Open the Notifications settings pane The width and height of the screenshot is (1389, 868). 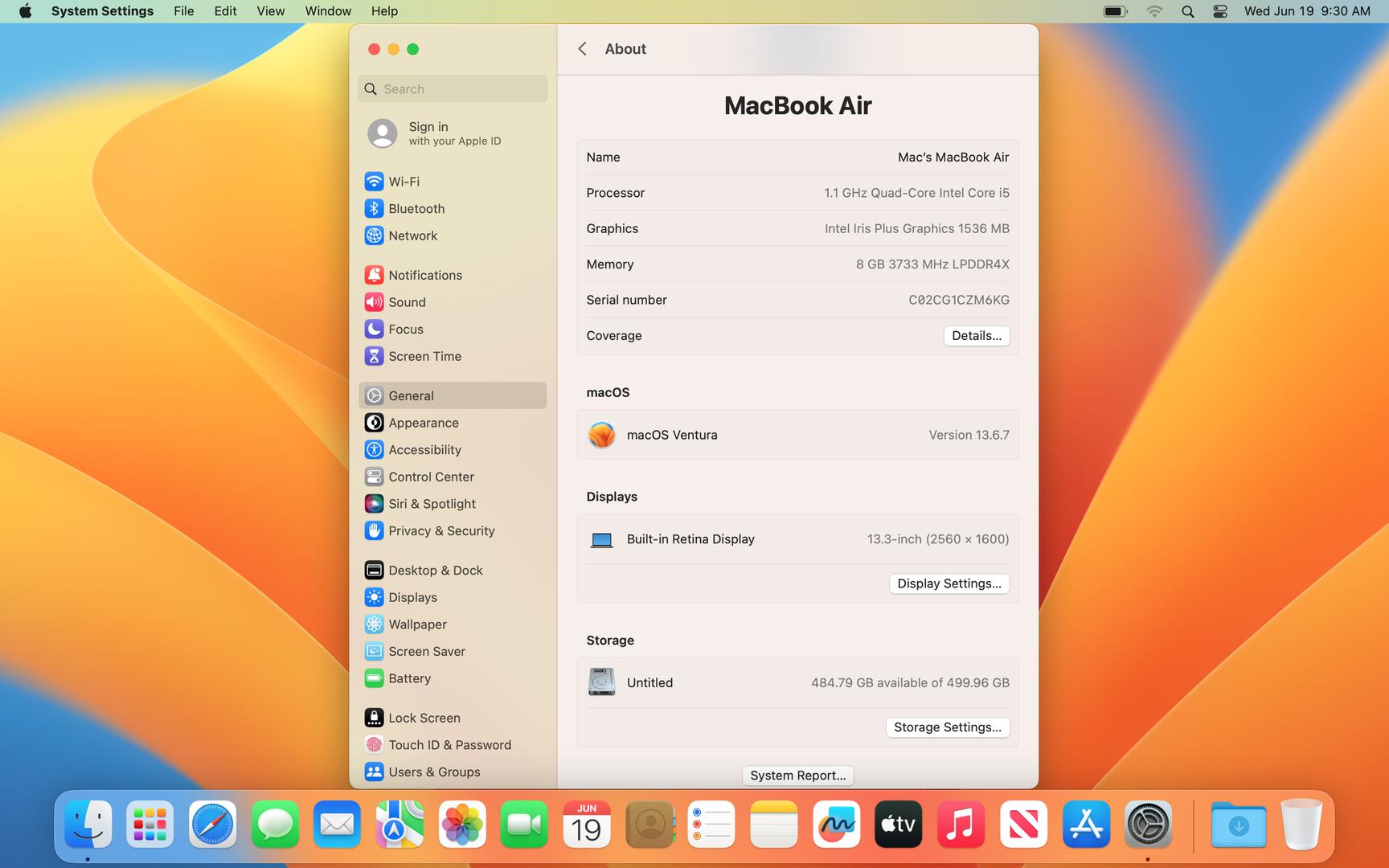click(x=424, y=275)
